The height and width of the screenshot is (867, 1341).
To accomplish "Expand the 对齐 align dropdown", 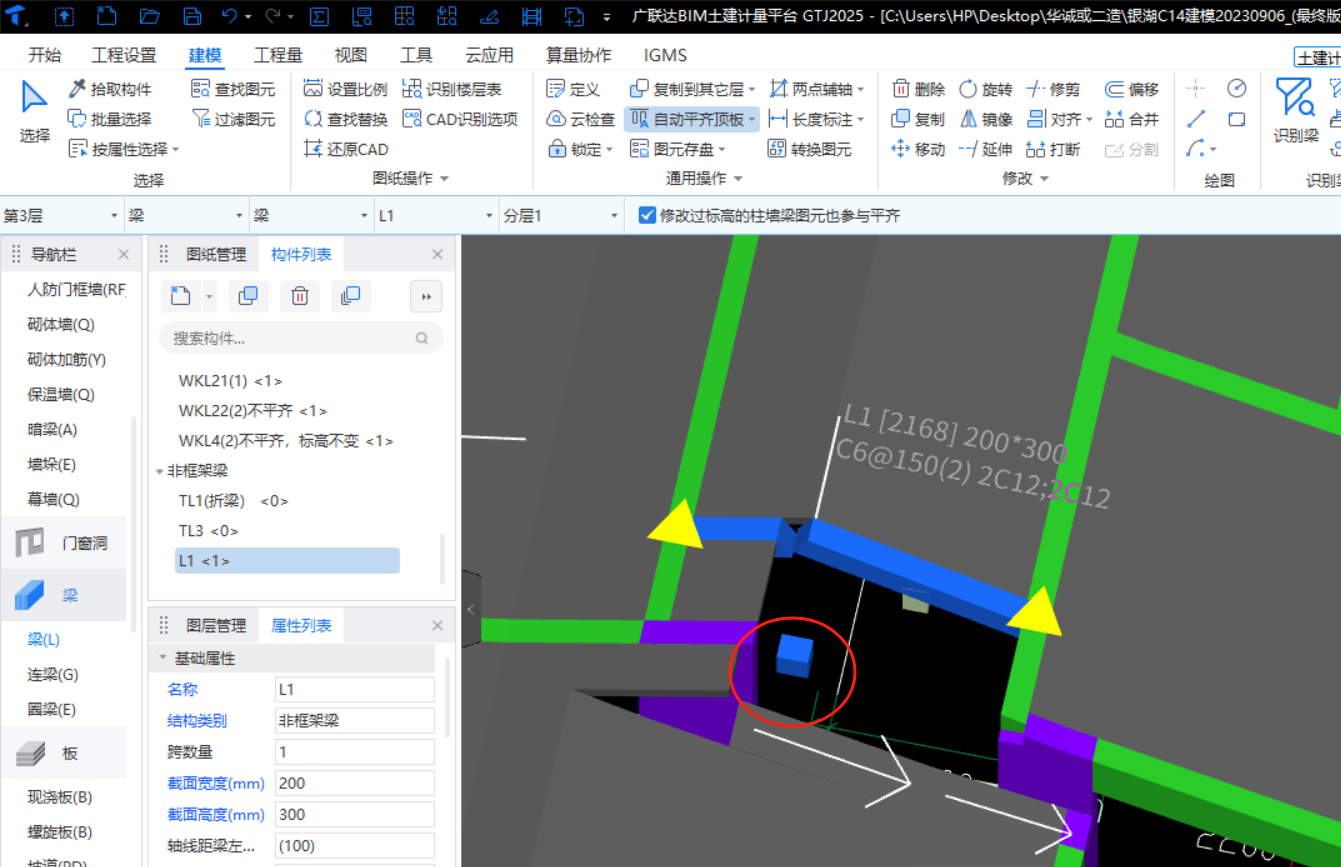I will point(1089,120).
